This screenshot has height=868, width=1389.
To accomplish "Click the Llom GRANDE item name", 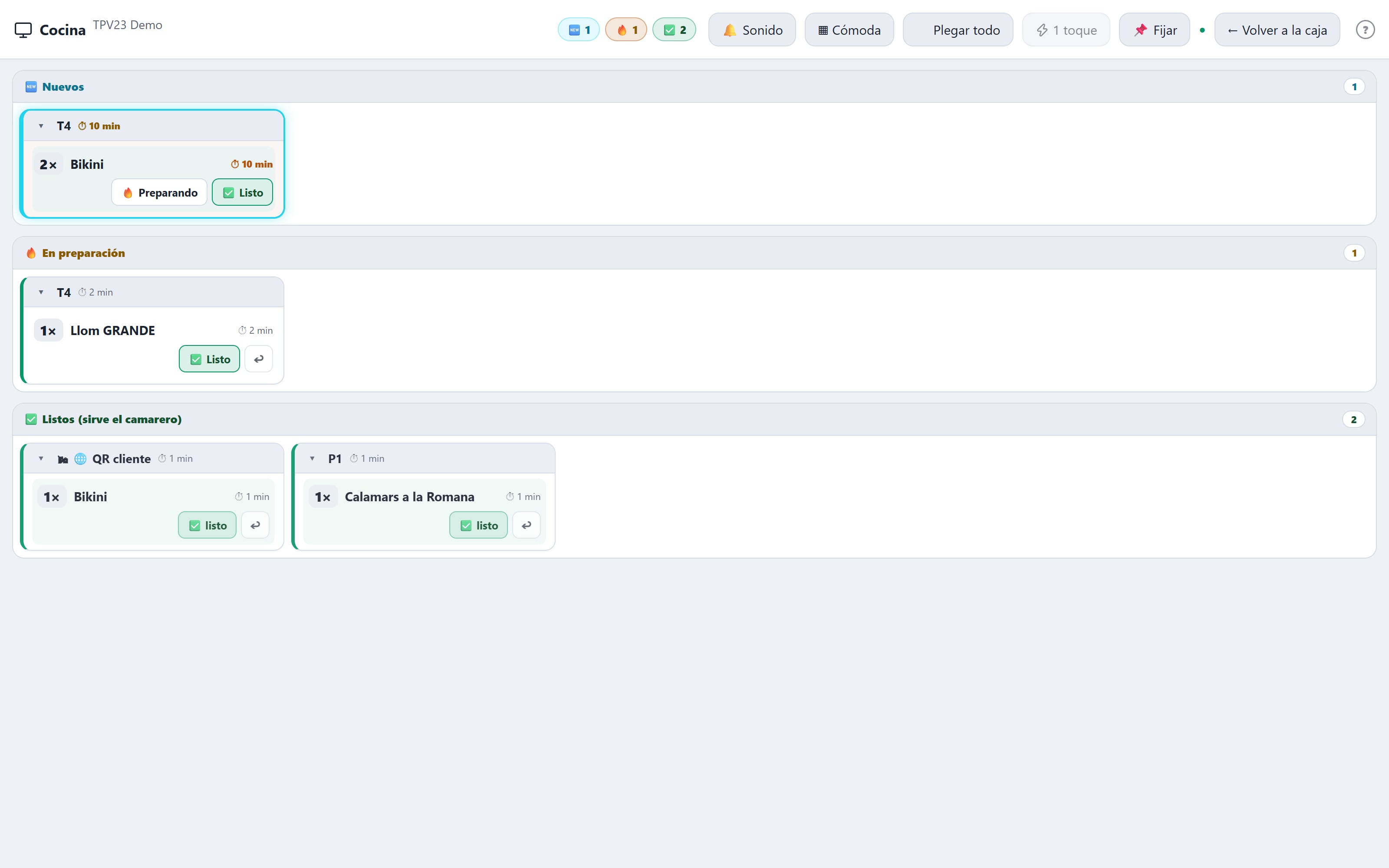I will pos(112,331).
